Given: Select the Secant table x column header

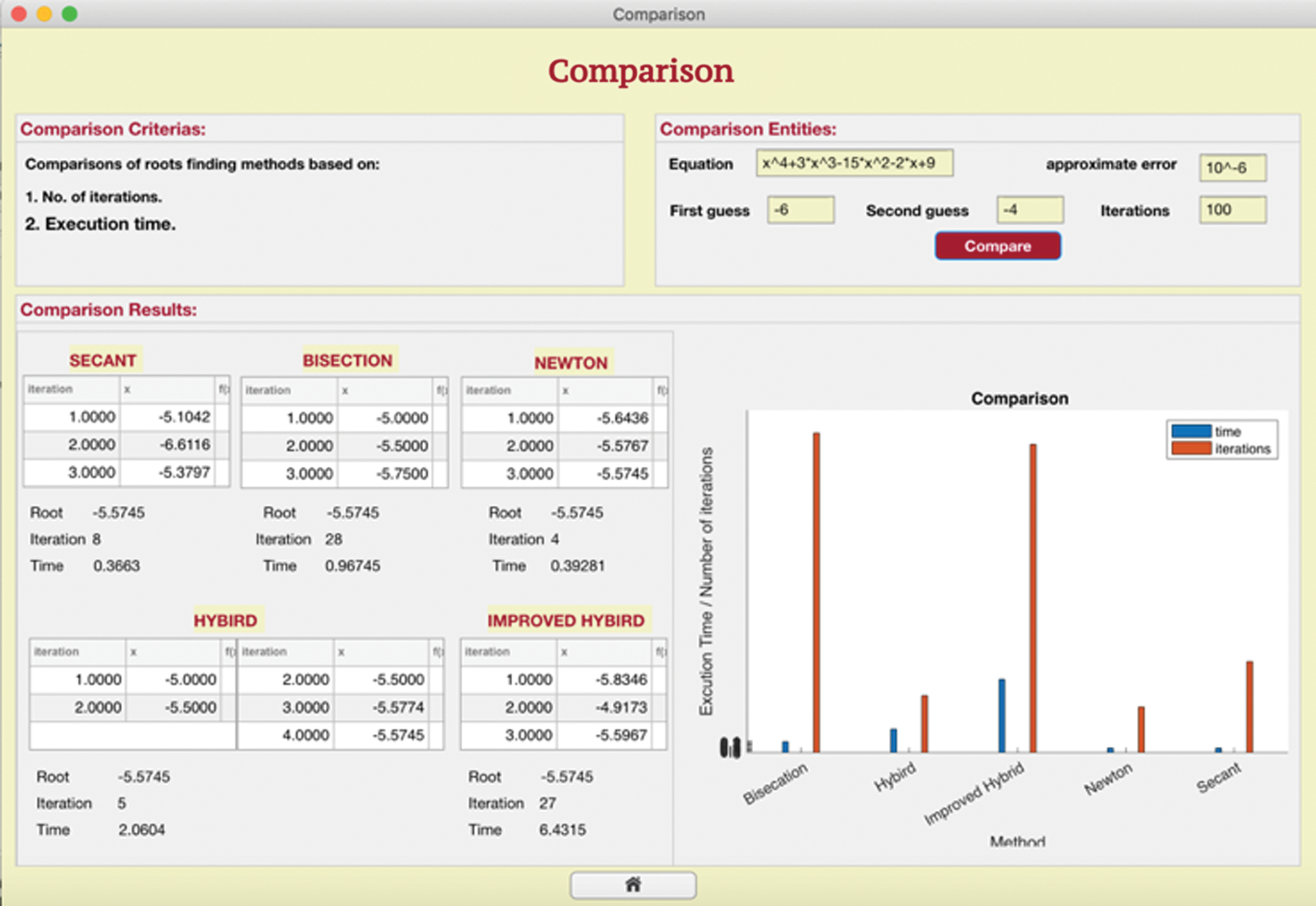Looking at the screenshot, I should coord(167,389).
